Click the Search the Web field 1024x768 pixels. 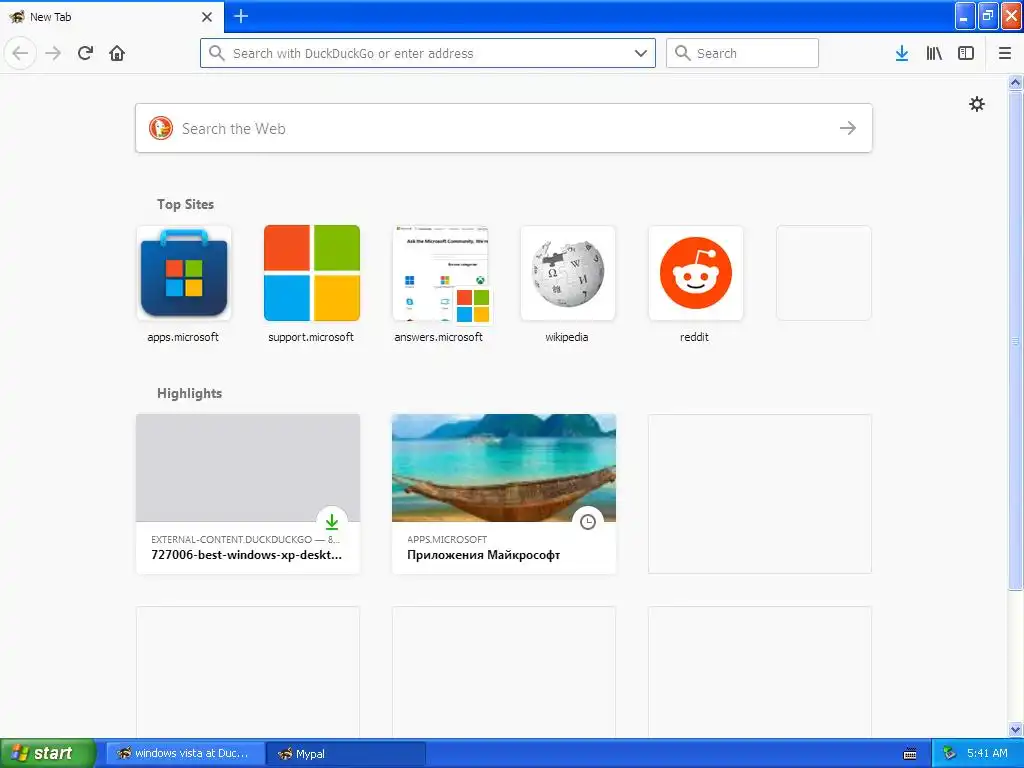click(x=504, y=128)
